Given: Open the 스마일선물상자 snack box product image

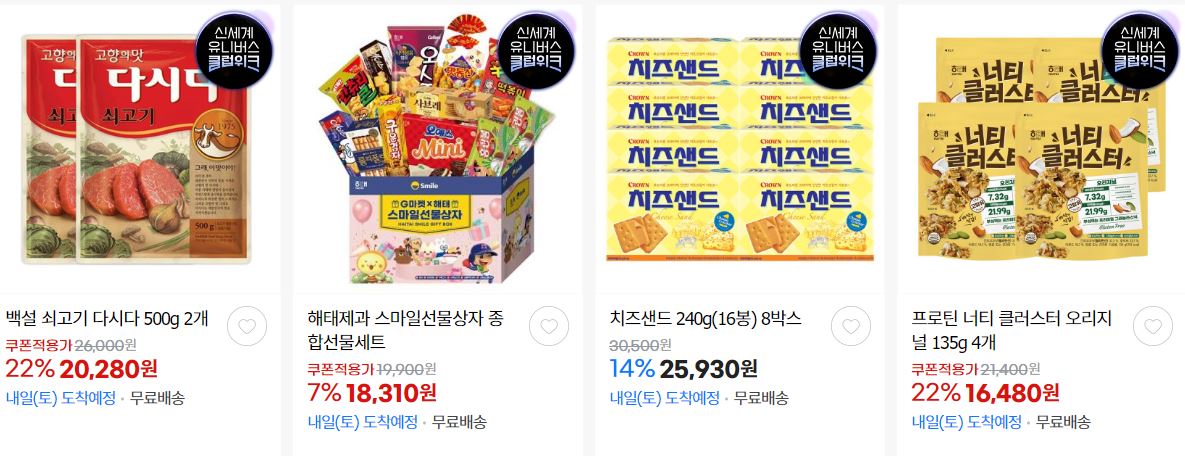Looking at the screenshot, I should tap(438, 149).
